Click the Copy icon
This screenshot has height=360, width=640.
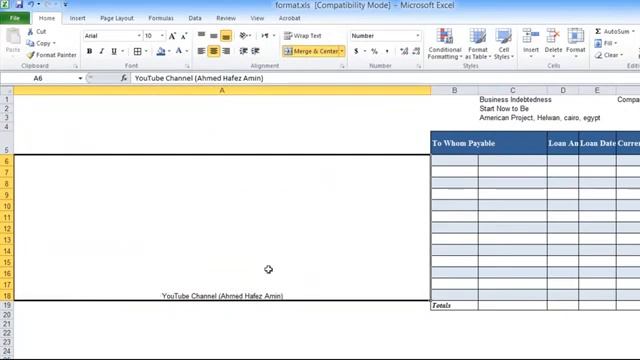coord(30,43)
